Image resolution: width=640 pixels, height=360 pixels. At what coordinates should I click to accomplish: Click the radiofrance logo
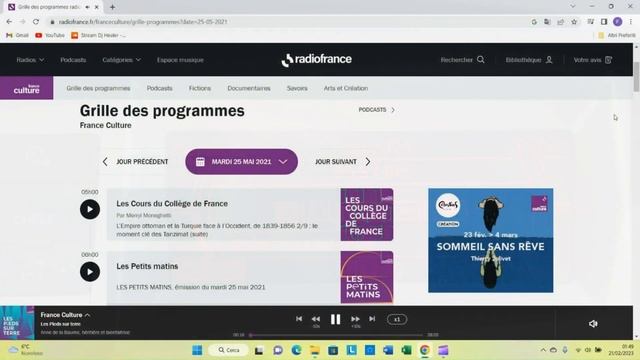pyautogui.click(x=316, y=60)
